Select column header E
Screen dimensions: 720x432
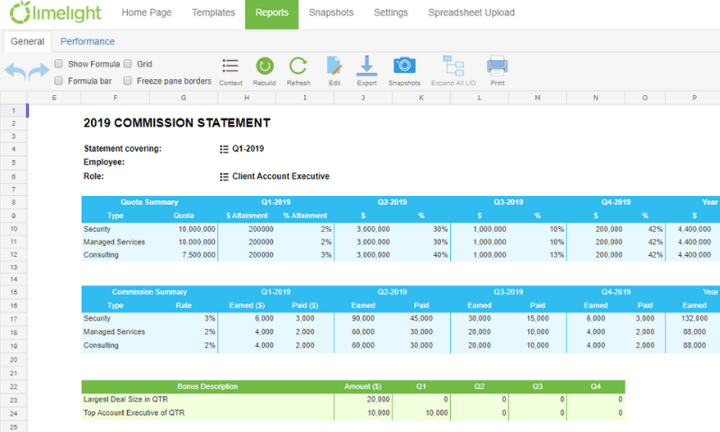coord(54,98)
